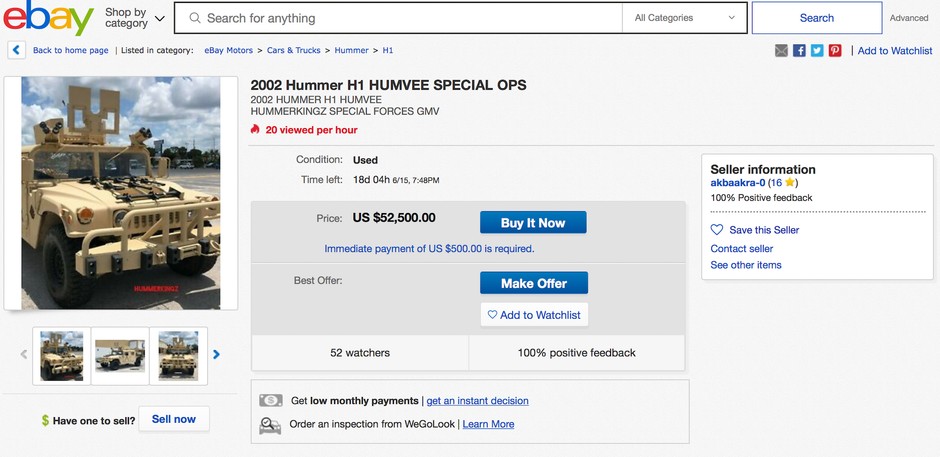Toggle Add to Watchlist heart button
The height and width of the screenshot is (457, 940).
click(534, 314)
